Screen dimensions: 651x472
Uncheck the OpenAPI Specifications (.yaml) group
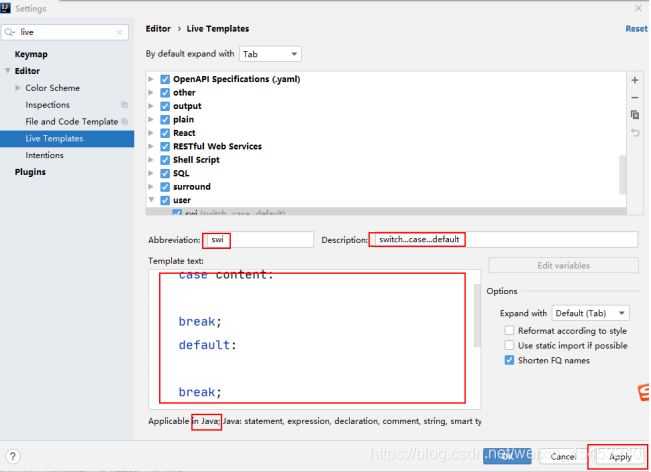coord(165,79)
